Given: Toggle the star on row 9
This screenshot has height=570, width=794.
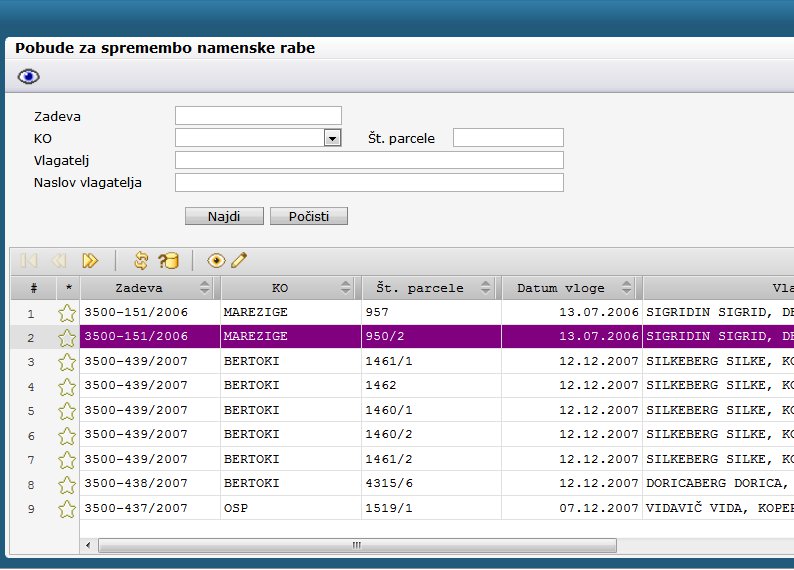Looking at the screenshot, I should point(67,509).
